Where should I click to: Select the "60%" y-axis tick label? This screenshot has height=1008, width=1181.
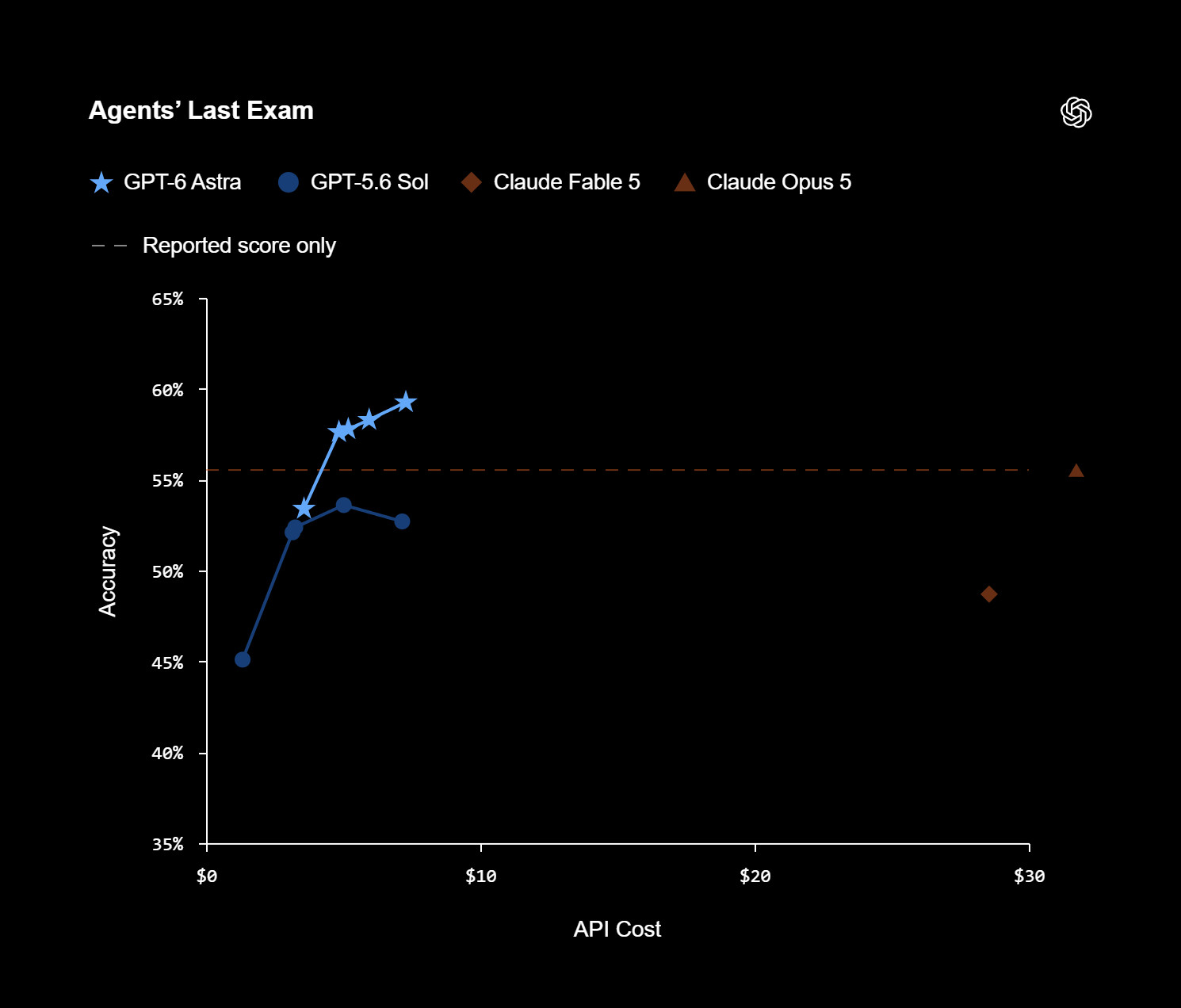point(167,390)
